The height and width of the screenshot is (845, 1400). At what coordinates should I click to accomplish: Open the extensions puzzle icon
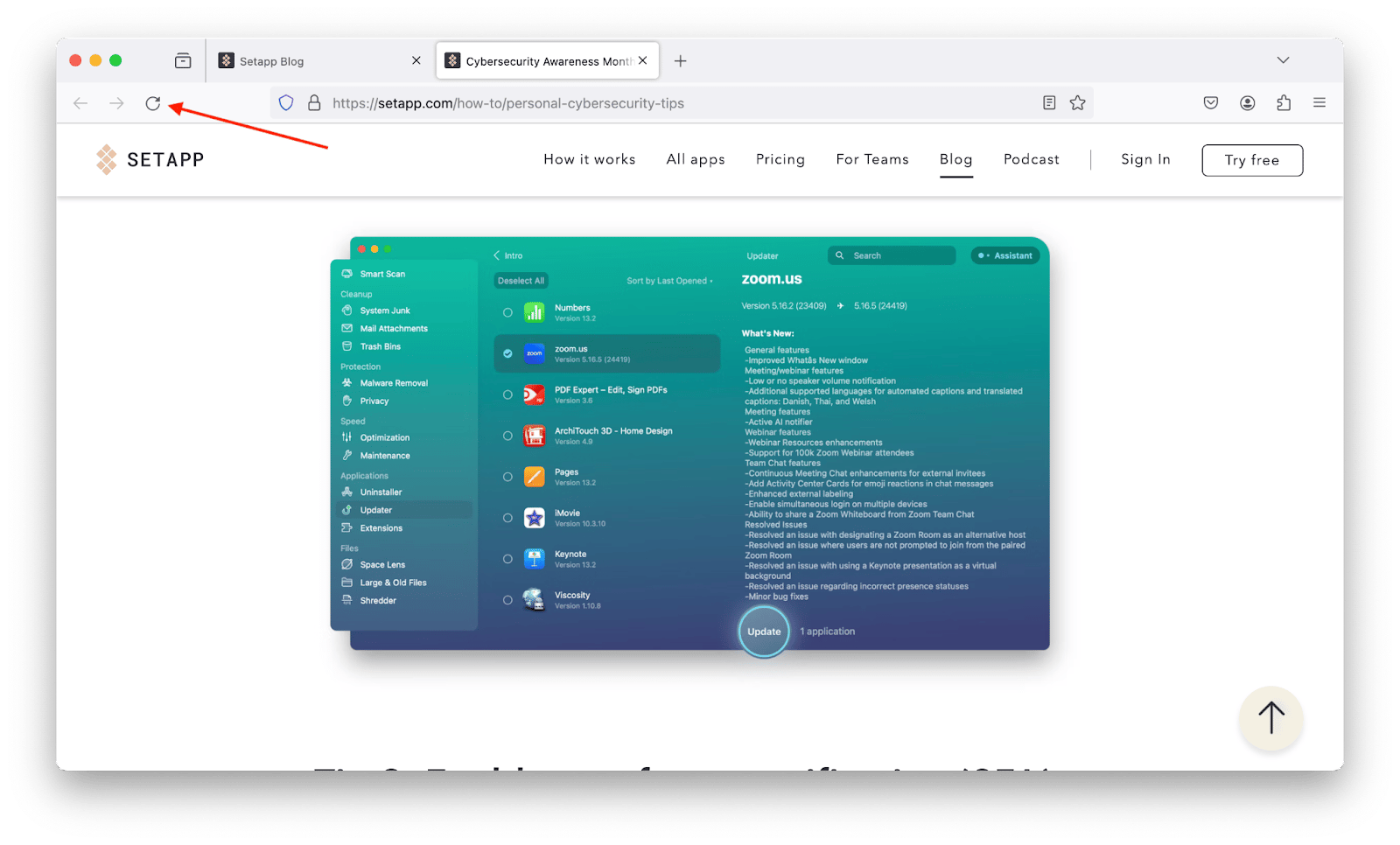tap(1284, 103)
